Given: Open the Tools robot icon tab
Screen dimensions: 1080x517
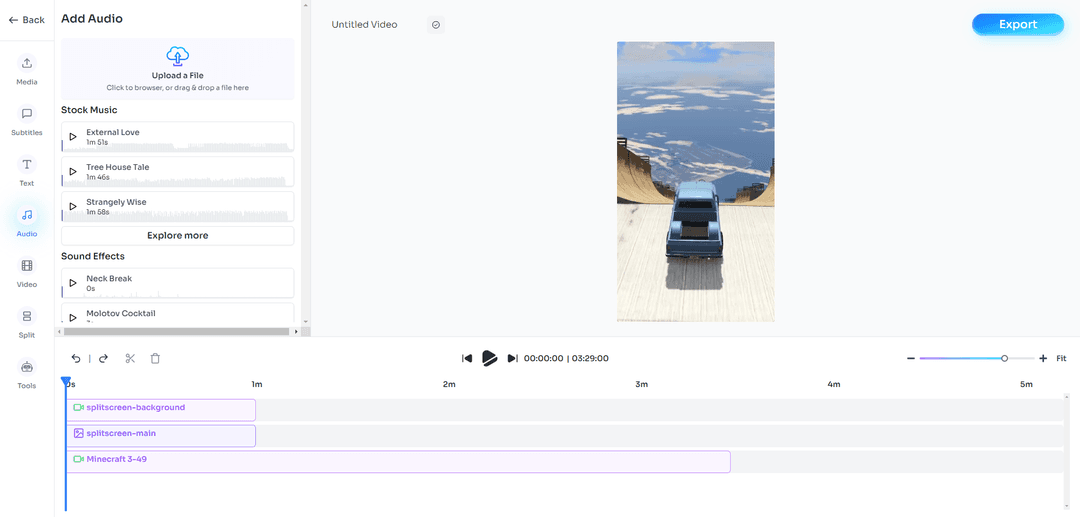Looking at the screenshot, I should (x=27, y=374).
